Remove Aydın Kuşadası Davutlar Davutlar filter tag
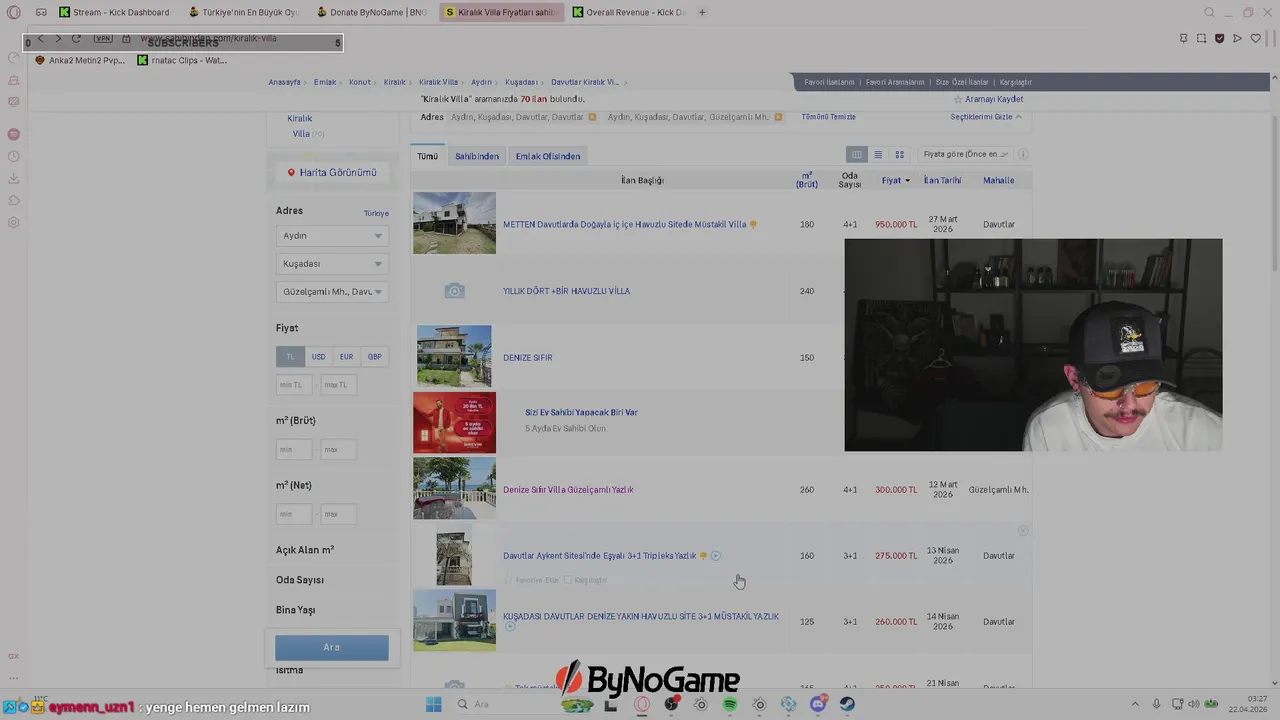1280x720 pixels. click(x=592, y=117)
